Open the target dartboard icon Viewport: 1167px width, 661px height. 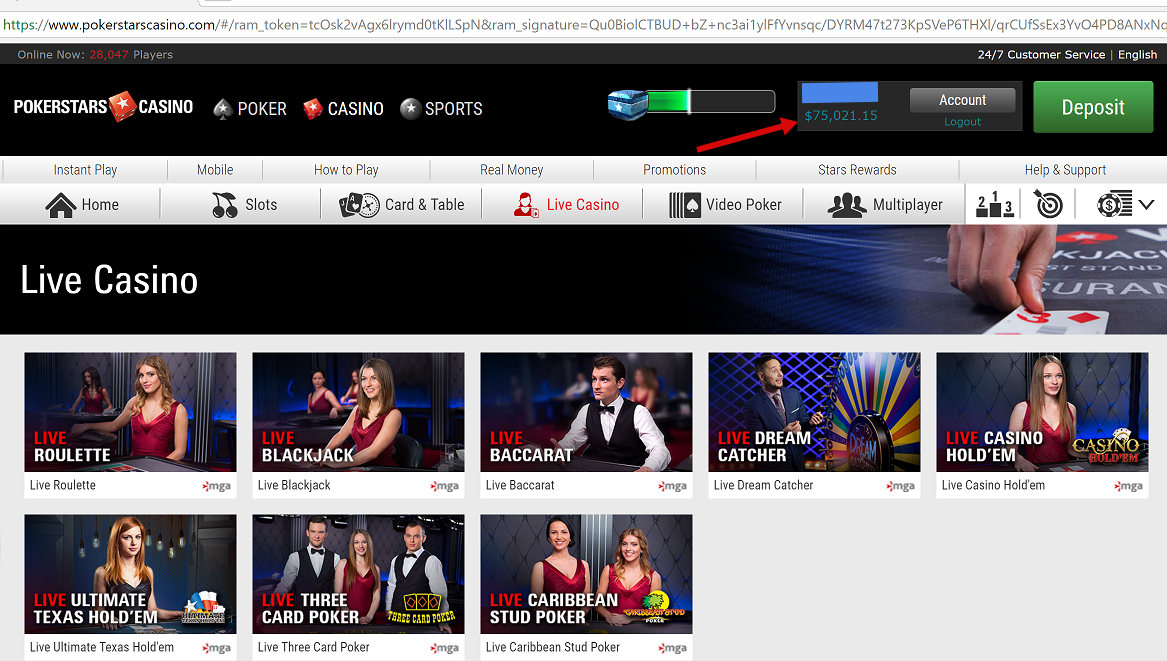click(1049, 205)
